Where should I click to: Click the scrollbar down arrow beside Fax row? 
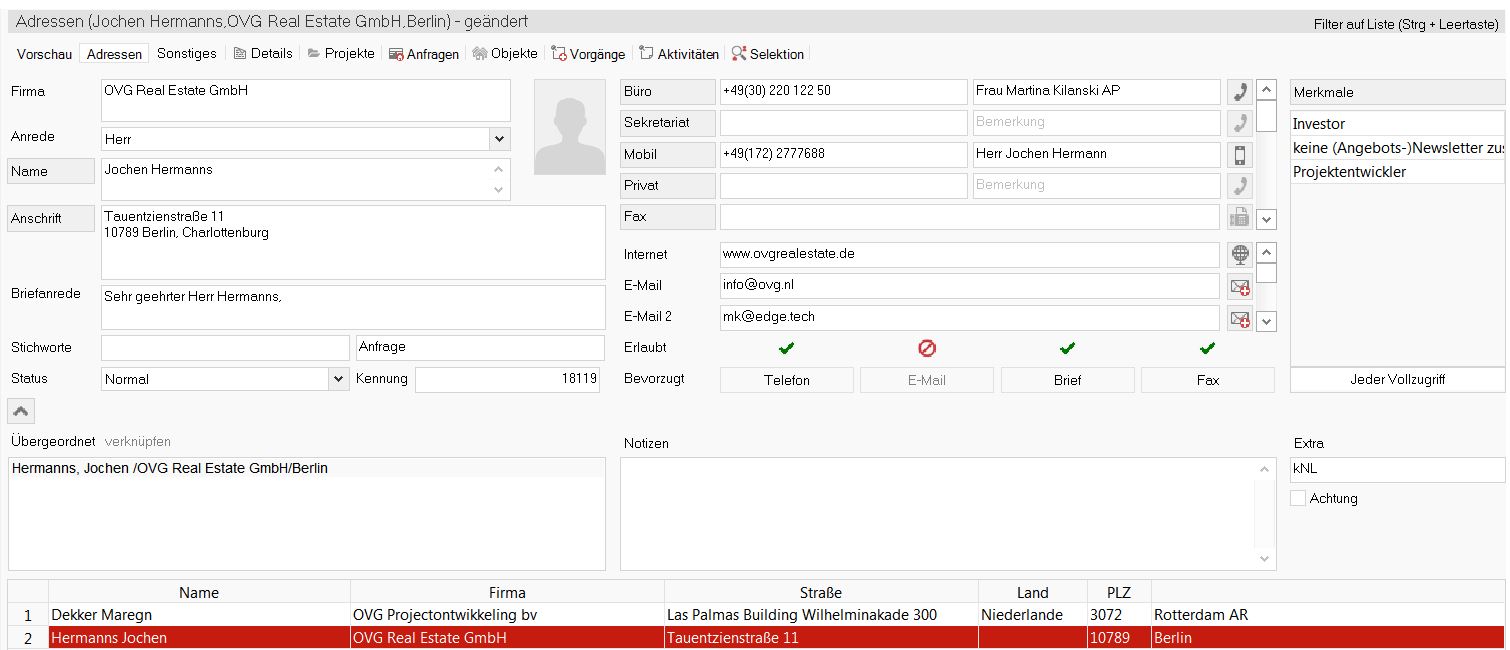1266,218
